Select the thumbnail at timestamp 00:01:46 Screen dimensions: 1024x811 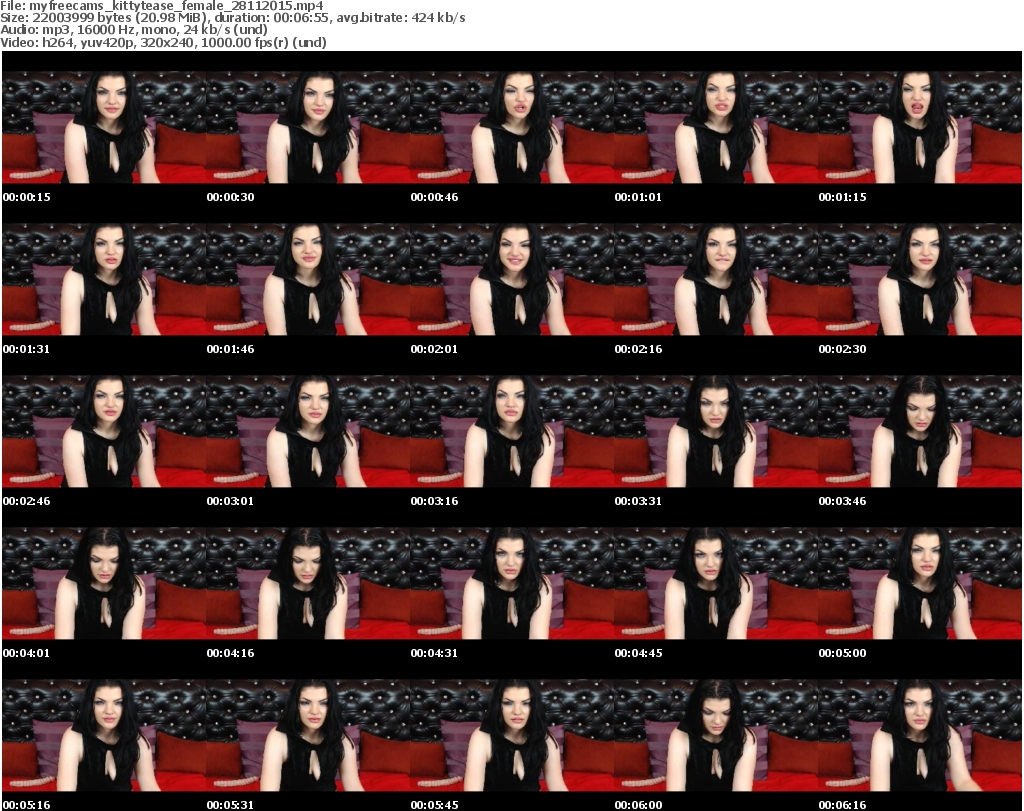pyautogui.click(x=308, y=279)
